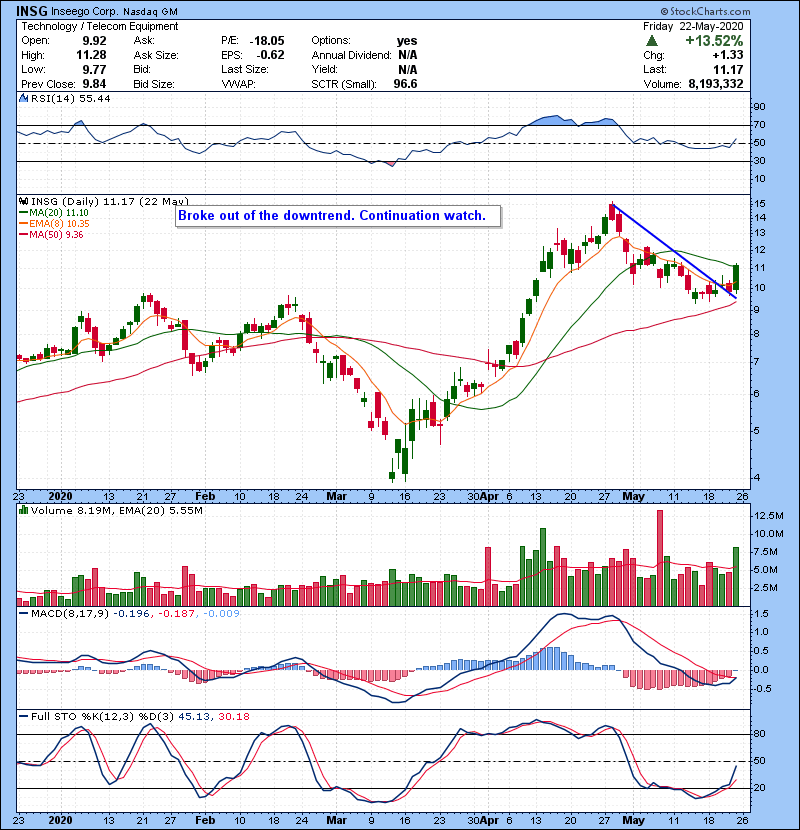800x830 pixels.
Task: Click the Last value 11.17
Action: (728, 69)
